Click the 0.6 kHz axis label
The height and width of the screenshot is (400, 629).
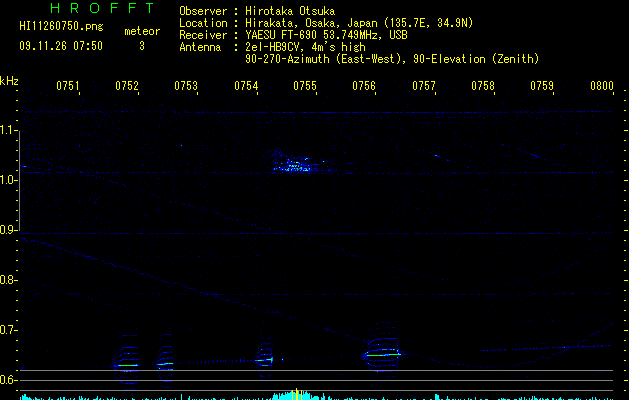8,380
